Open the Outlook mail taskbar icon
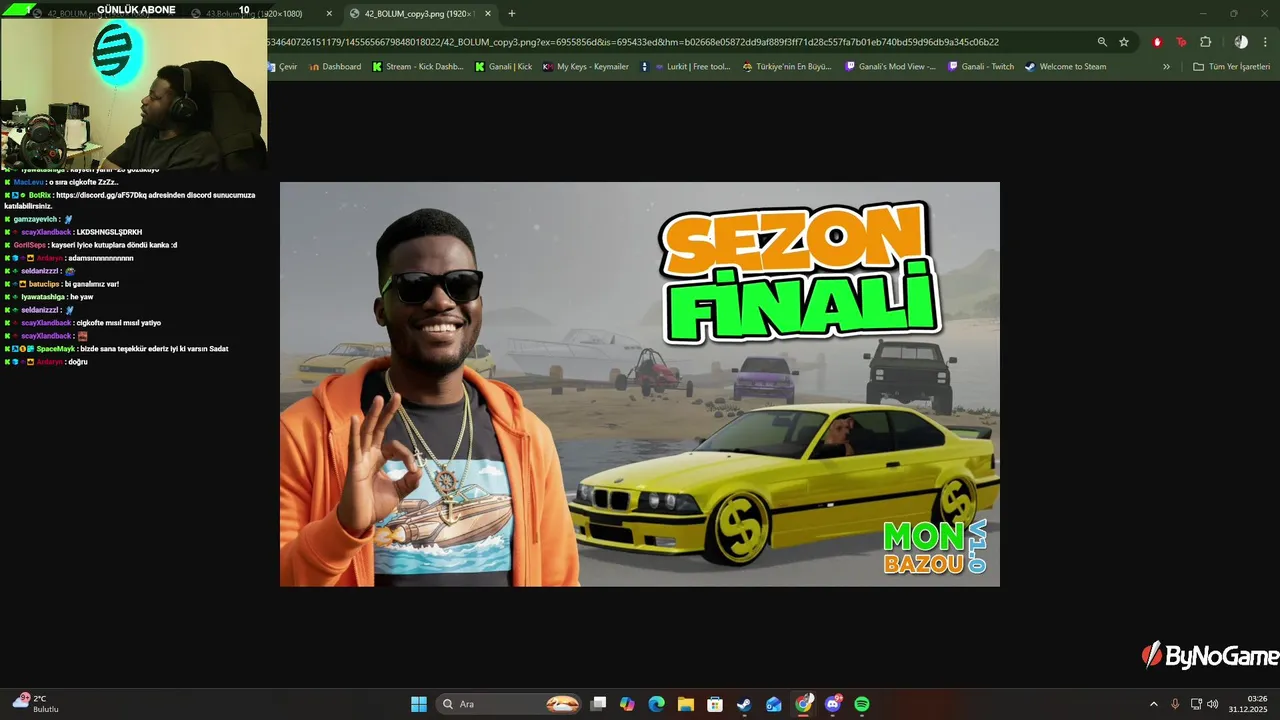The image size is (1280, 720). 773,704
